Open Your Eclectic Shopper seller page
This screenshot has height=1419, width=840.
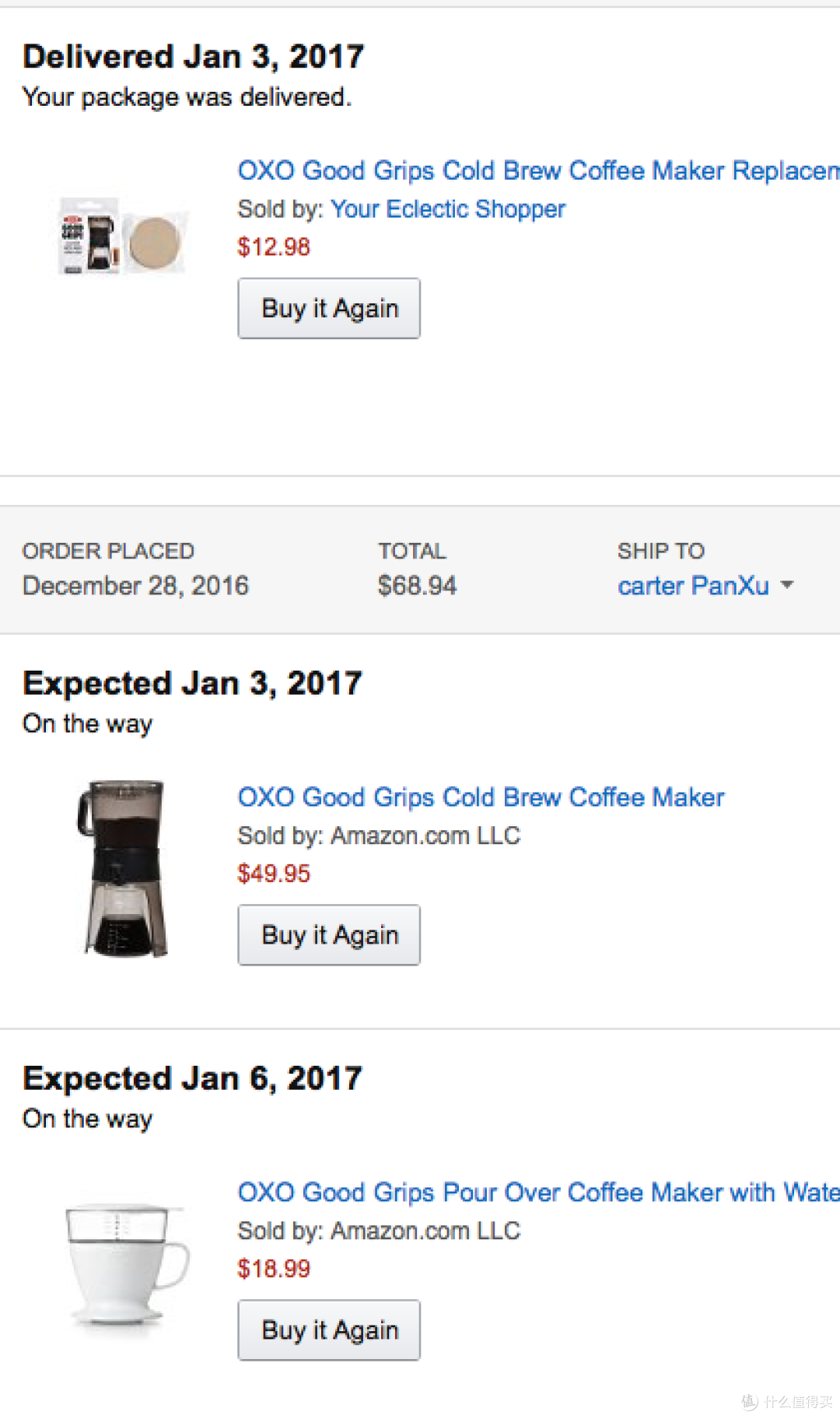coord(448,208)
